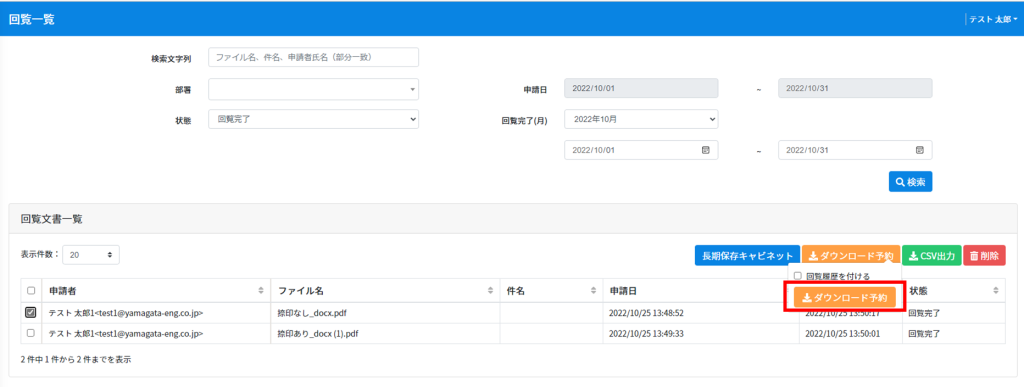Viewport: 1024px width, 387px height.
Task: Open the 状態 dropdown showing 回覧完了
Action: tap(313, 119)
